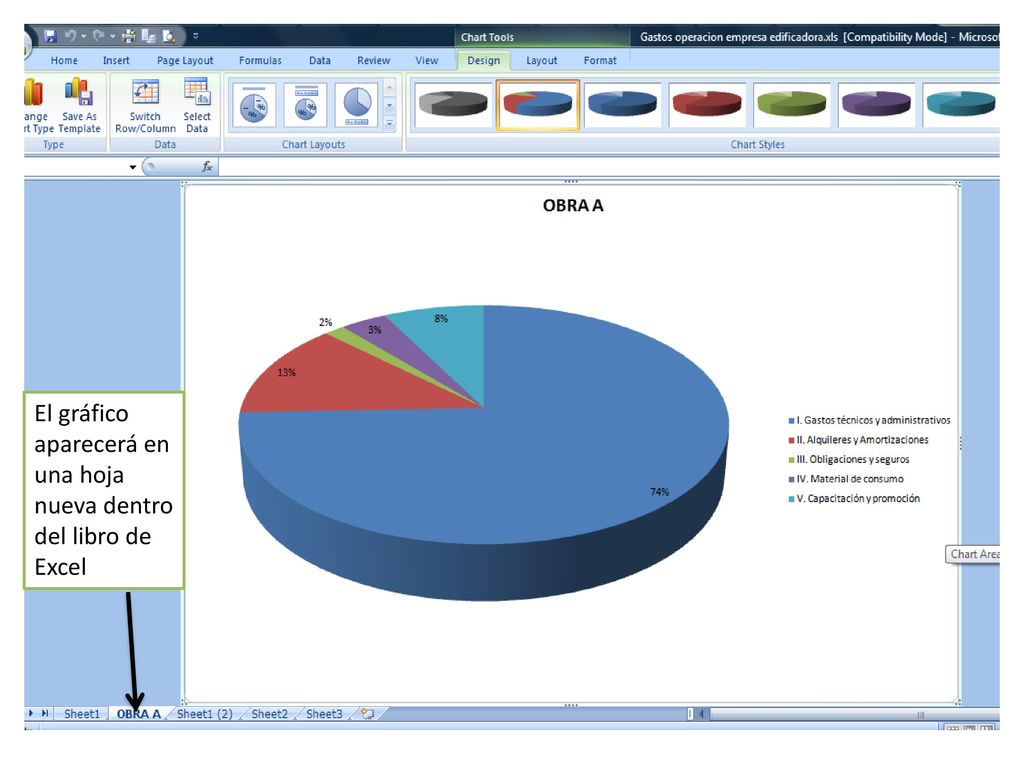Apply the teal pie chart style
1024x768 pixels.
tap(961, 104)
